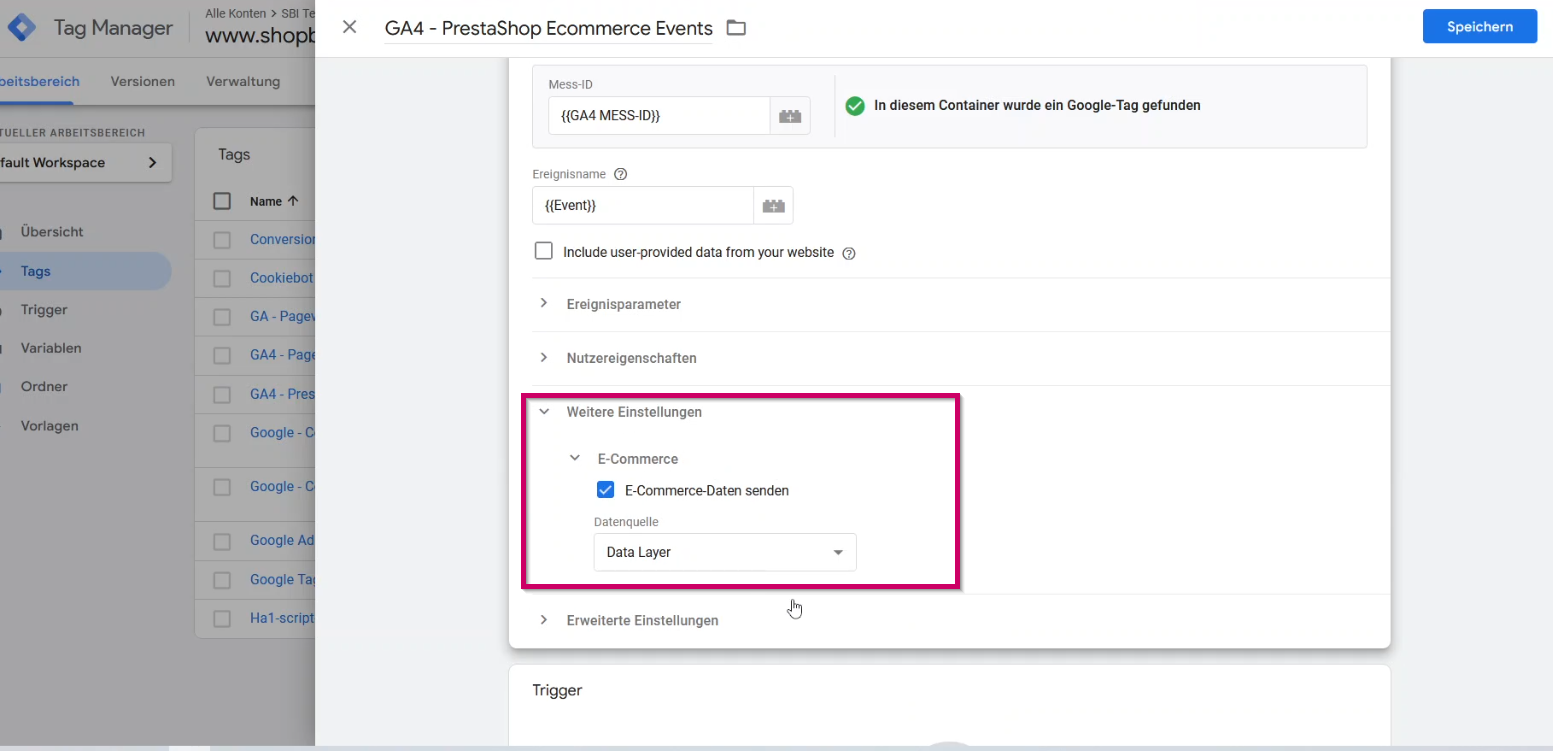This screenshot has height=751, width=1553.
Task: Click the Tag Manager logo icon
Action: pos(22,28)
